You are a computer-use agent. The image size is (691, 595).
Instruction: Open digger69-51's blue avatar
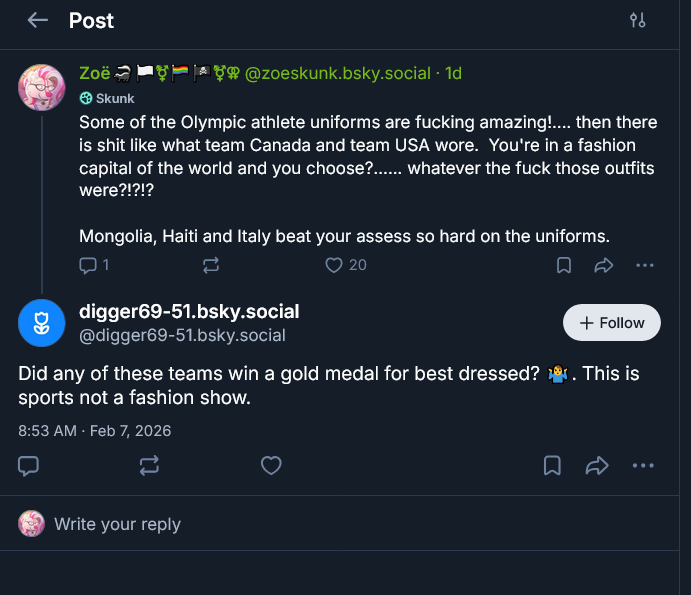pyautogui.click(x=43, y=322)
